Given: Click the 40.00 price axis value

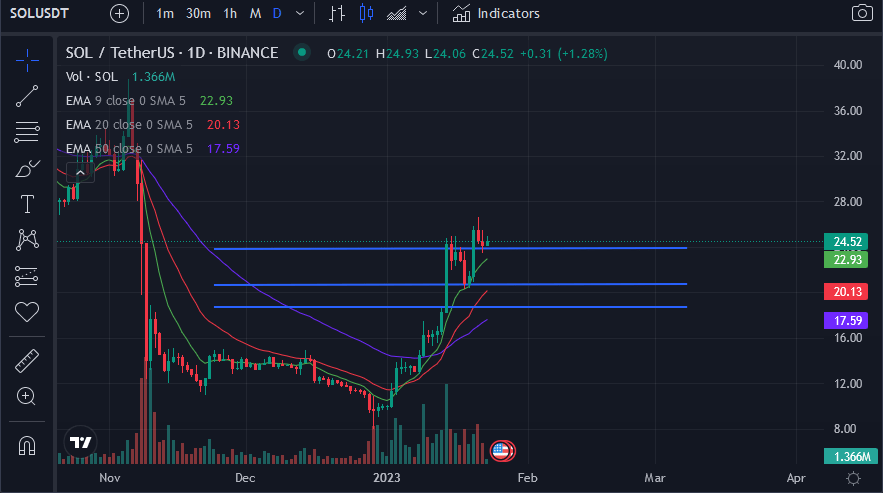Looking at the screenshot, I should point(848,65).
